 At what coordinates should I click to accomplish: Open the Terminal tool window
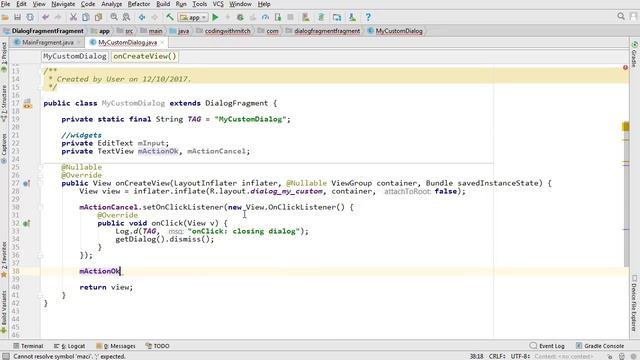pos(28,346)
